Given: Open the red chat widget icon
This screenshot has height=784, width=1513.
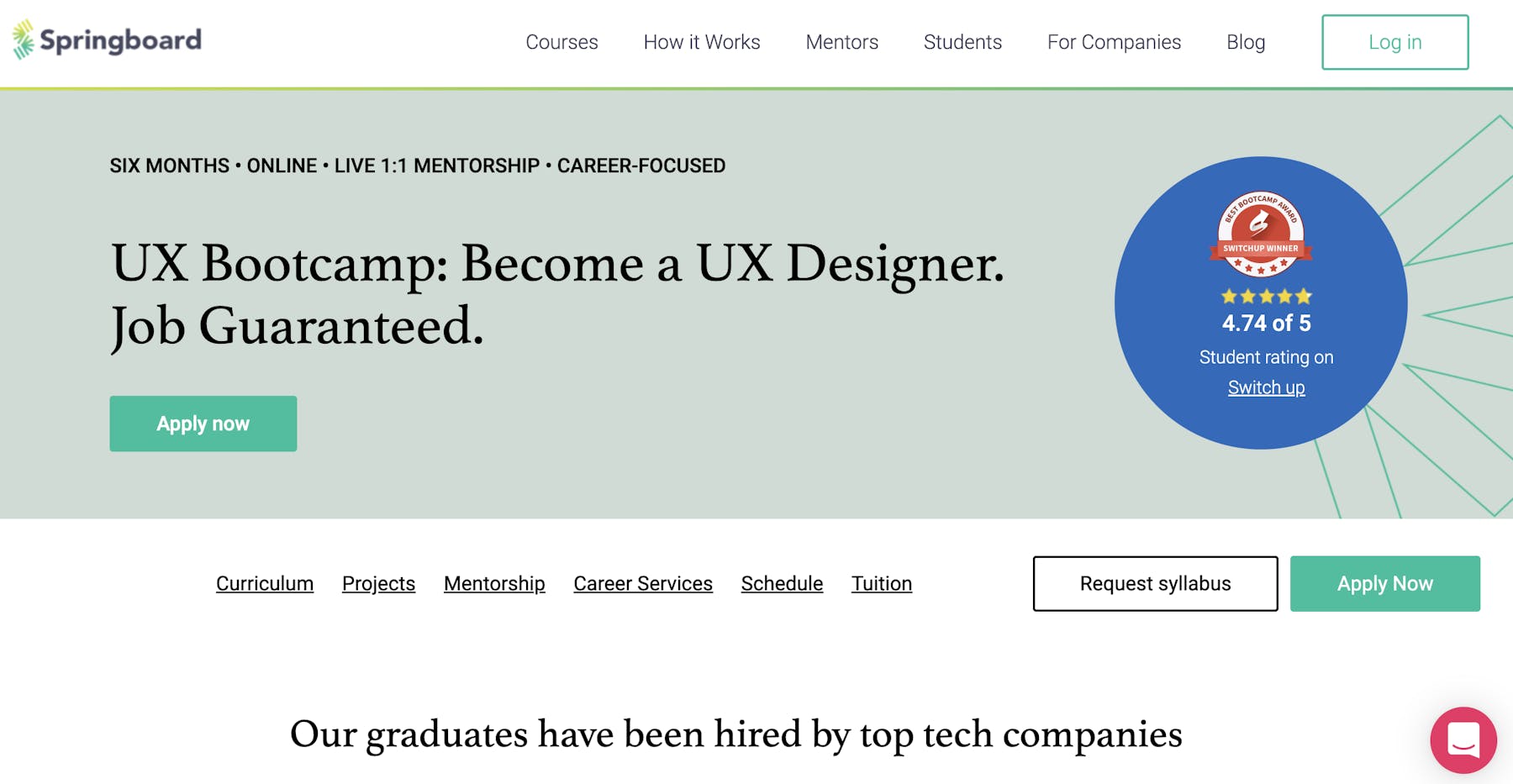Looking at the screenshot, I should tap(1463, 740).
